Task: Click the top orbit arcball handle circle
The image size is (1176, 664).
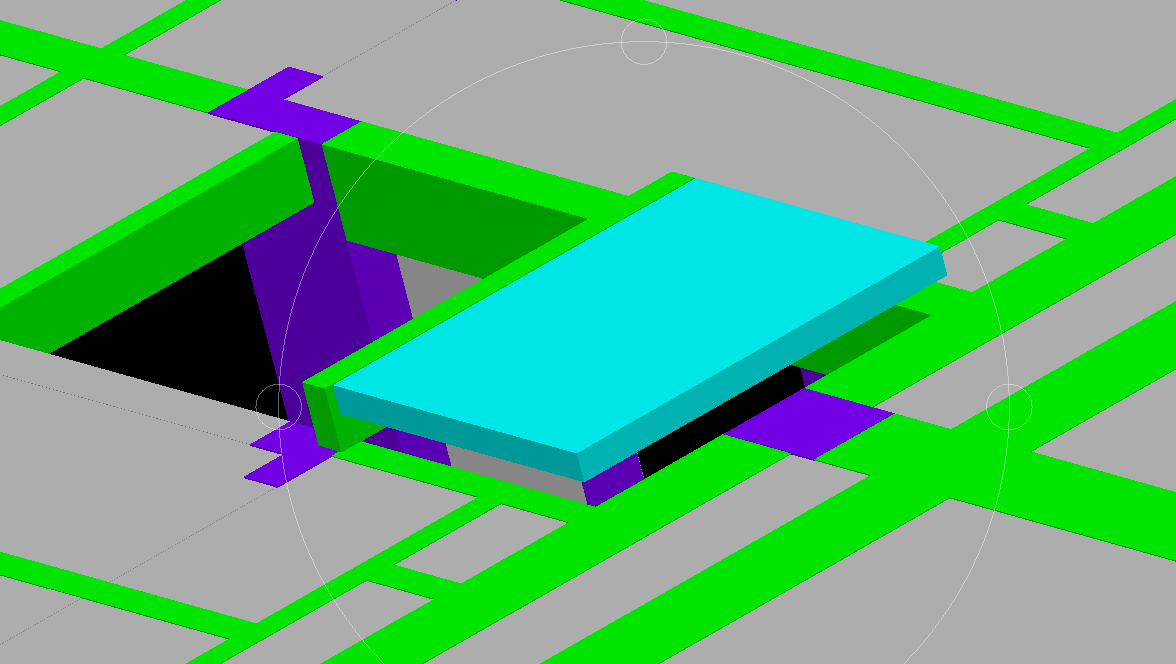Action: pos(644,42)
